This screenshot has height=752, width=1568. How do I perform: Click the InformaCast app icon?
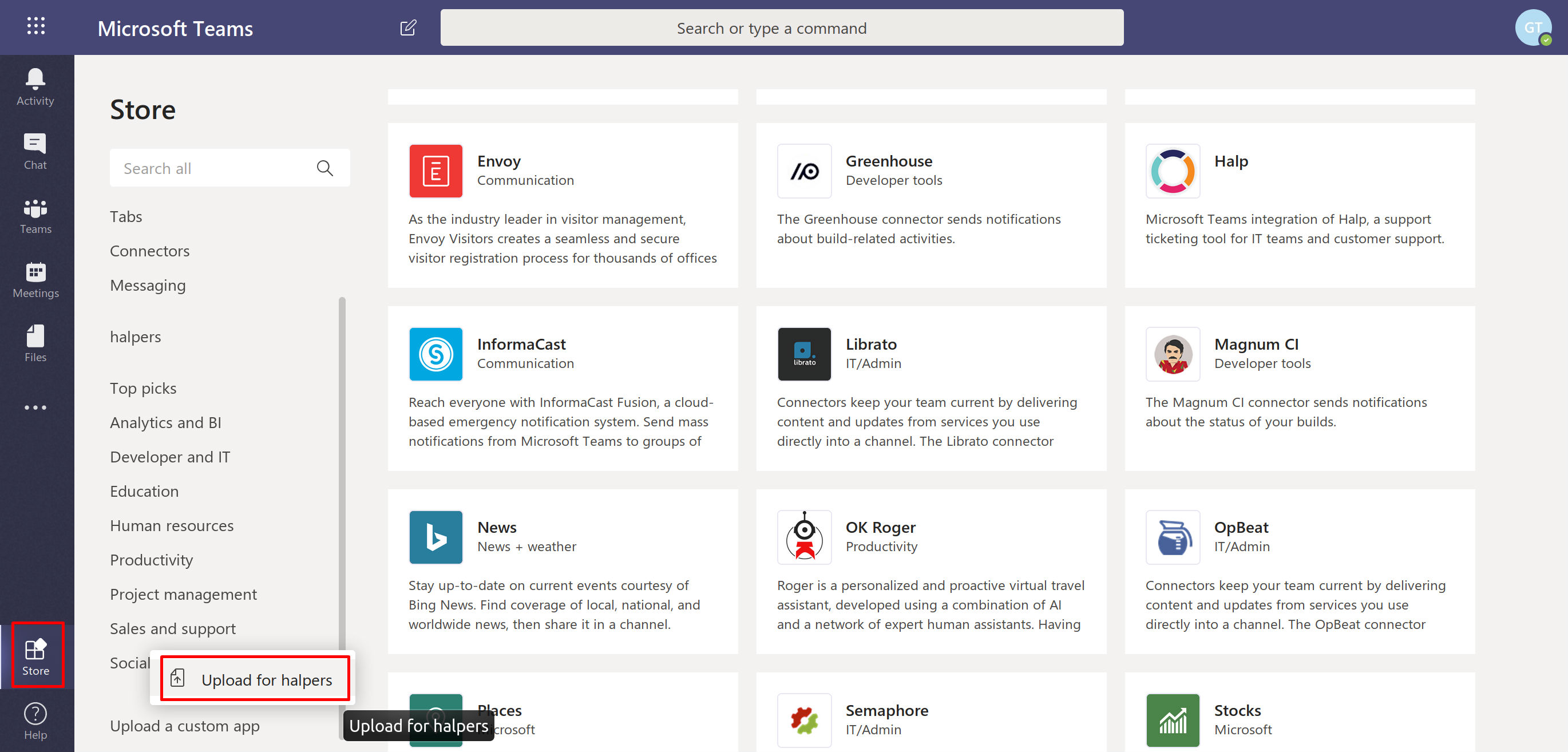[436, 354]
